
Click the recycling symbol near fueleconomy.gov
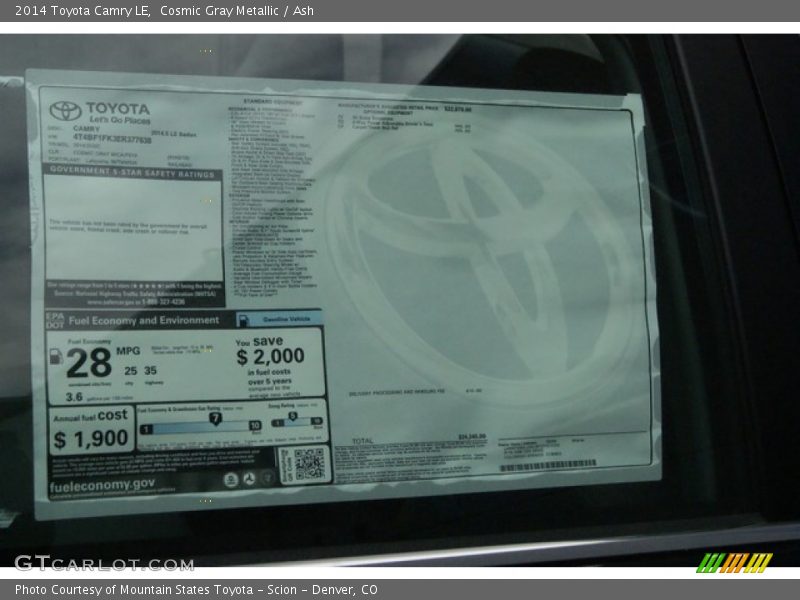coord(250,479)
